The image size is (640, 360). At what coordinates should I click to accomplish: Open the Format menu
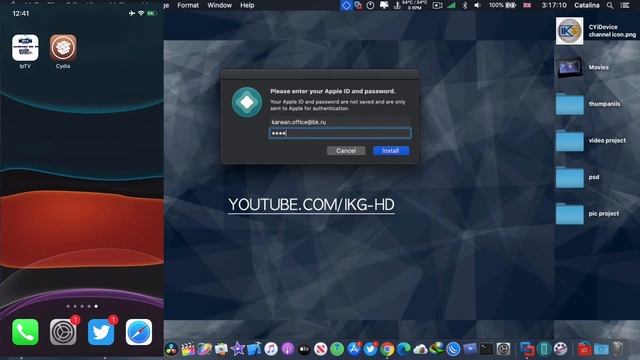pos(188,5)
